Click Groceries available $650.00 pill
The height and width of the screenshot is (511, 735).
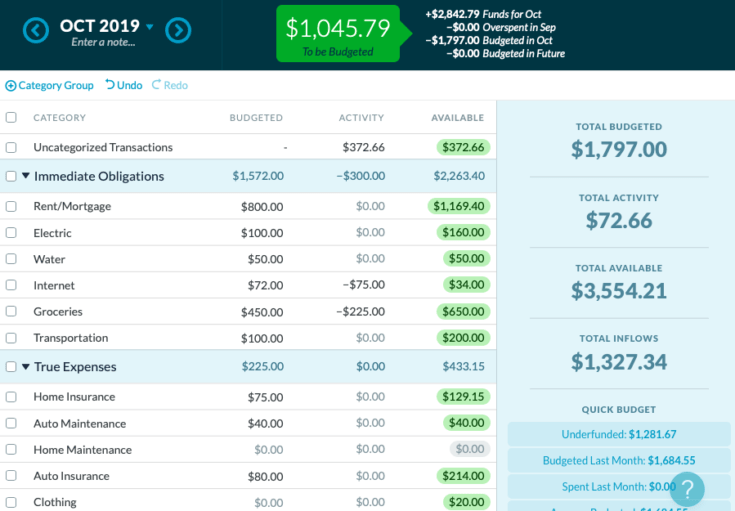[463, 311]
